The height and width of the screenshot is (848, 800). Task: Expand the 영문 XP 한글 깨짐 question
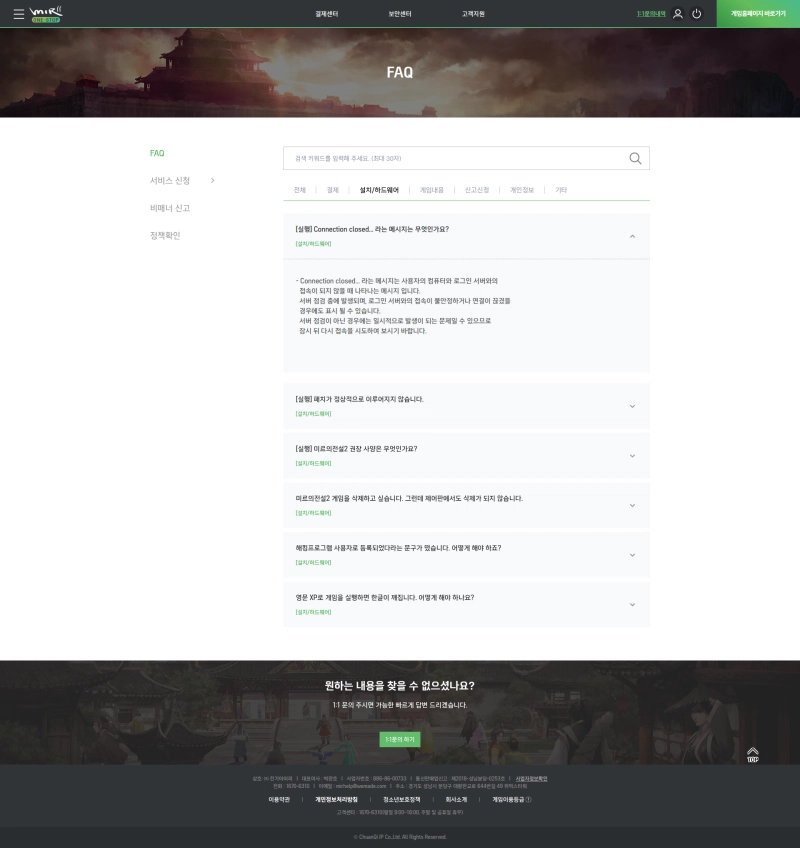coord(632,604)
